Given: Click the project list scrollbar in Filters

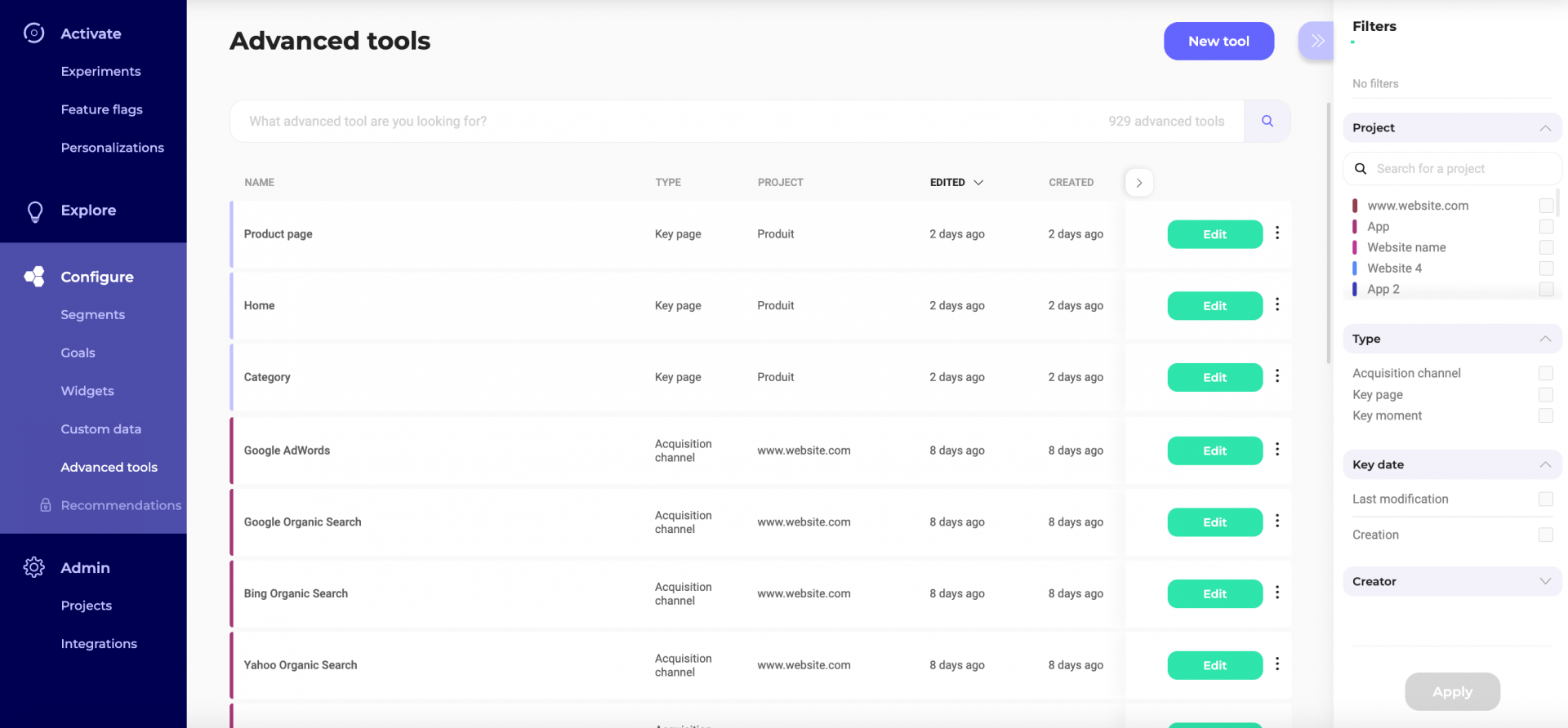Looking at the screenshot, I should (x=1558, y=202).
